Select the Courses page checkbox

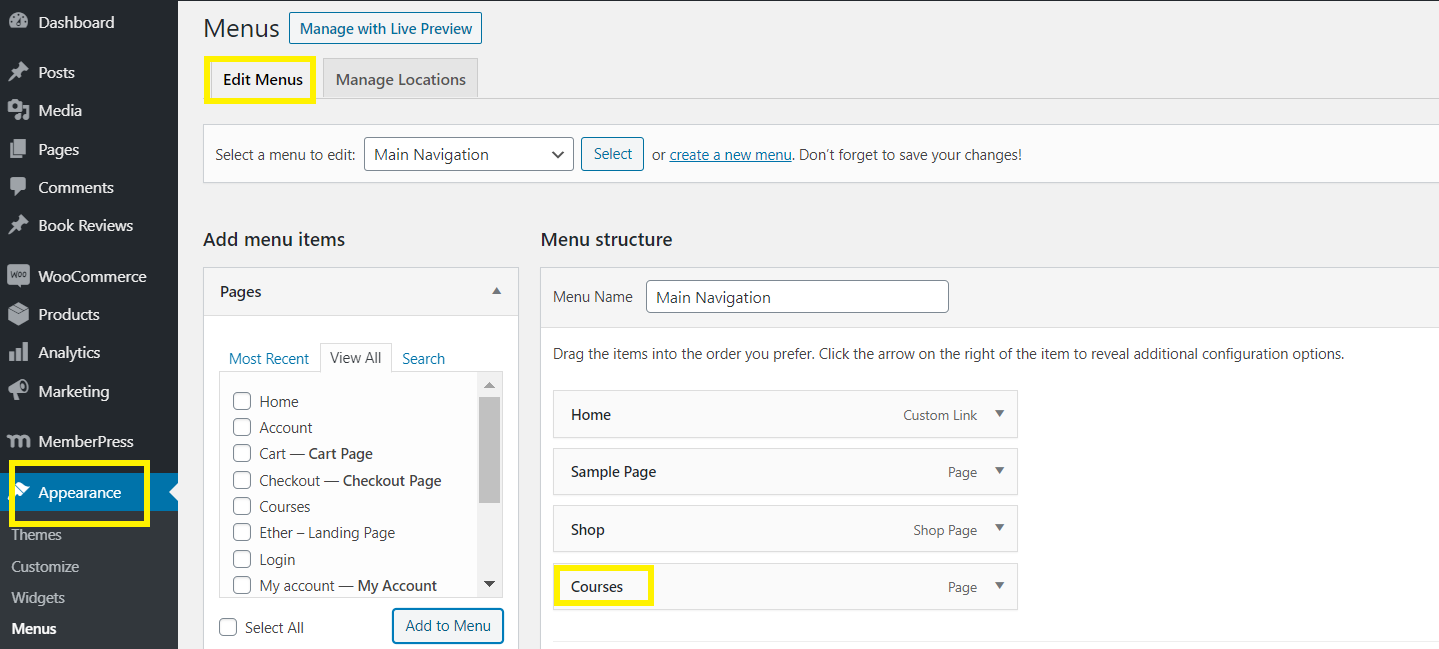tap(242, 506)
